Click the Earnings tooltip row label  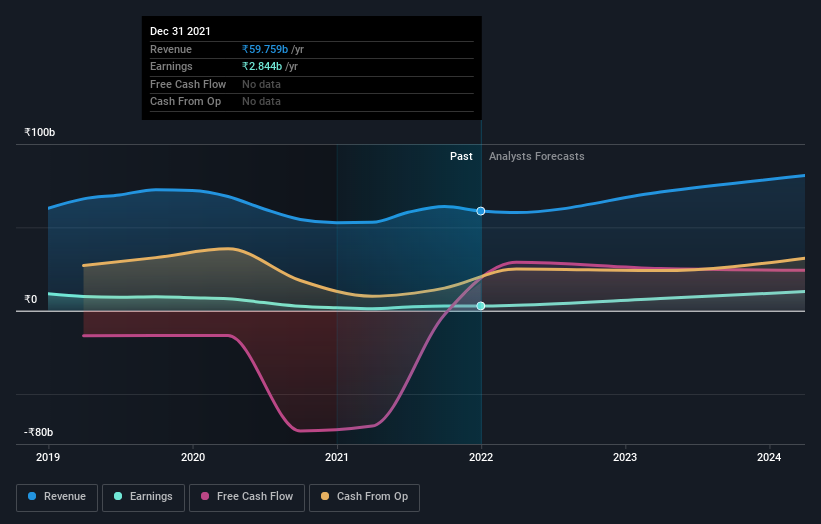(x=171, y=66)
